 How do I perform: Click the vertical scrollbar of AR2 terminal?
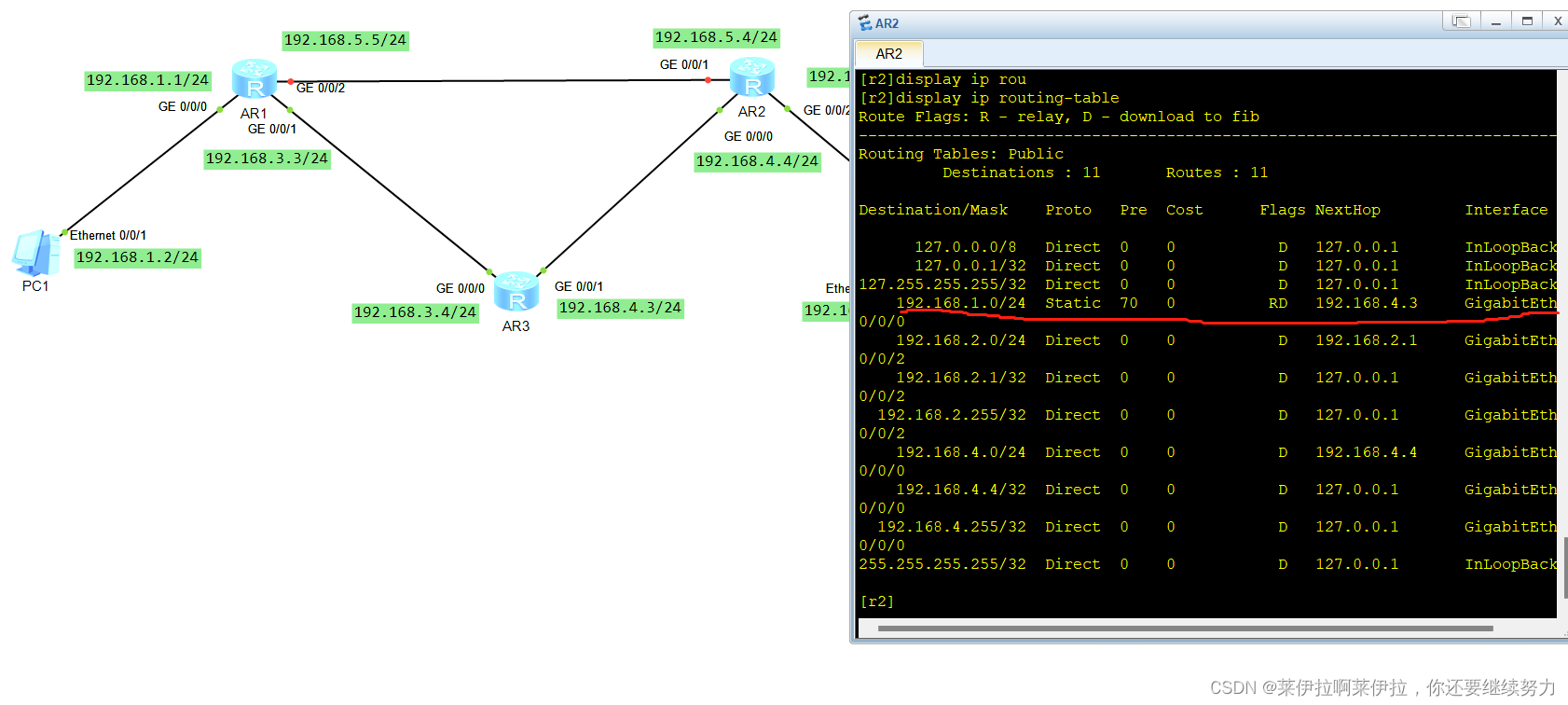pyautogui.click(x=1565, y=567)
